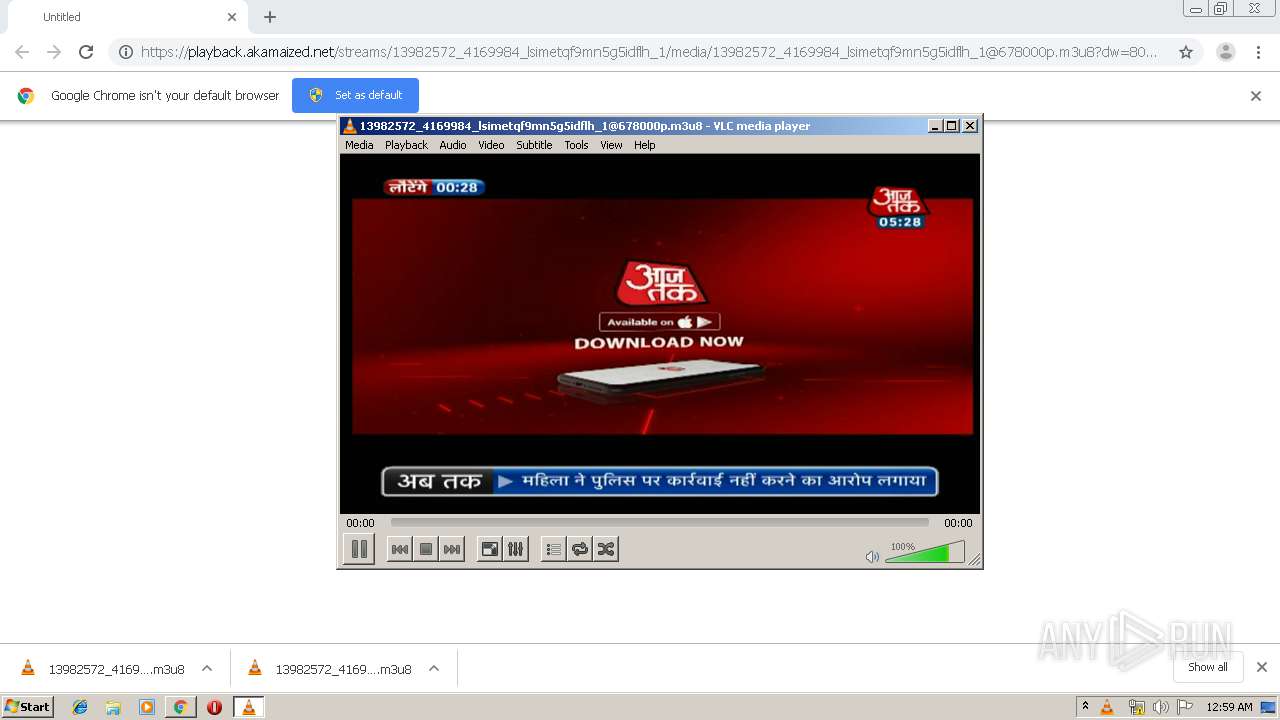Show all downloads
The width and height of the screenshot is (1280, 720).
pos(1208,667)
